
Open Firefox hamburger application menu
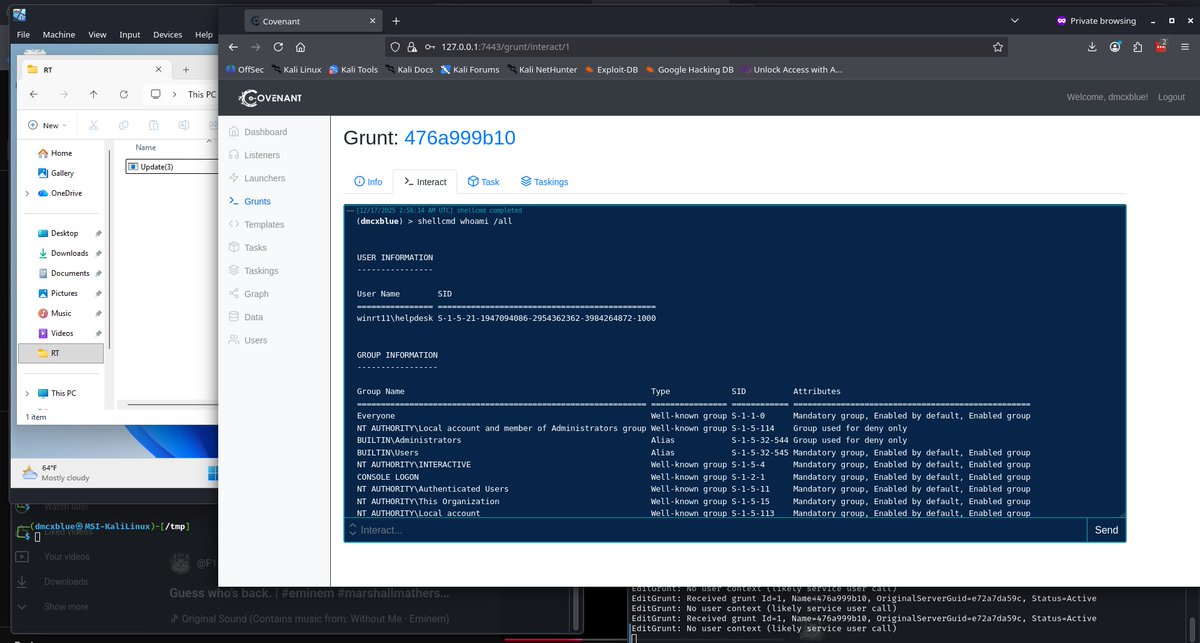pyautogui.click(x=1184, y=47)
